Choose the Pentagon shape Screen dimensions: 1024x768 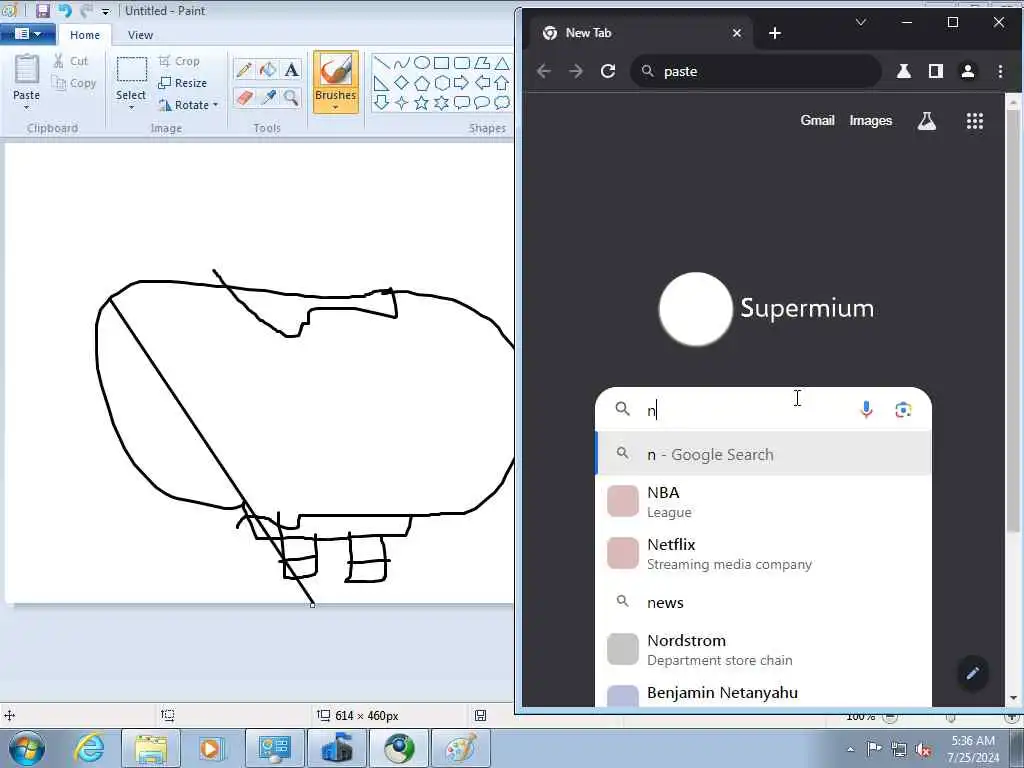click(x=422, y=83)
